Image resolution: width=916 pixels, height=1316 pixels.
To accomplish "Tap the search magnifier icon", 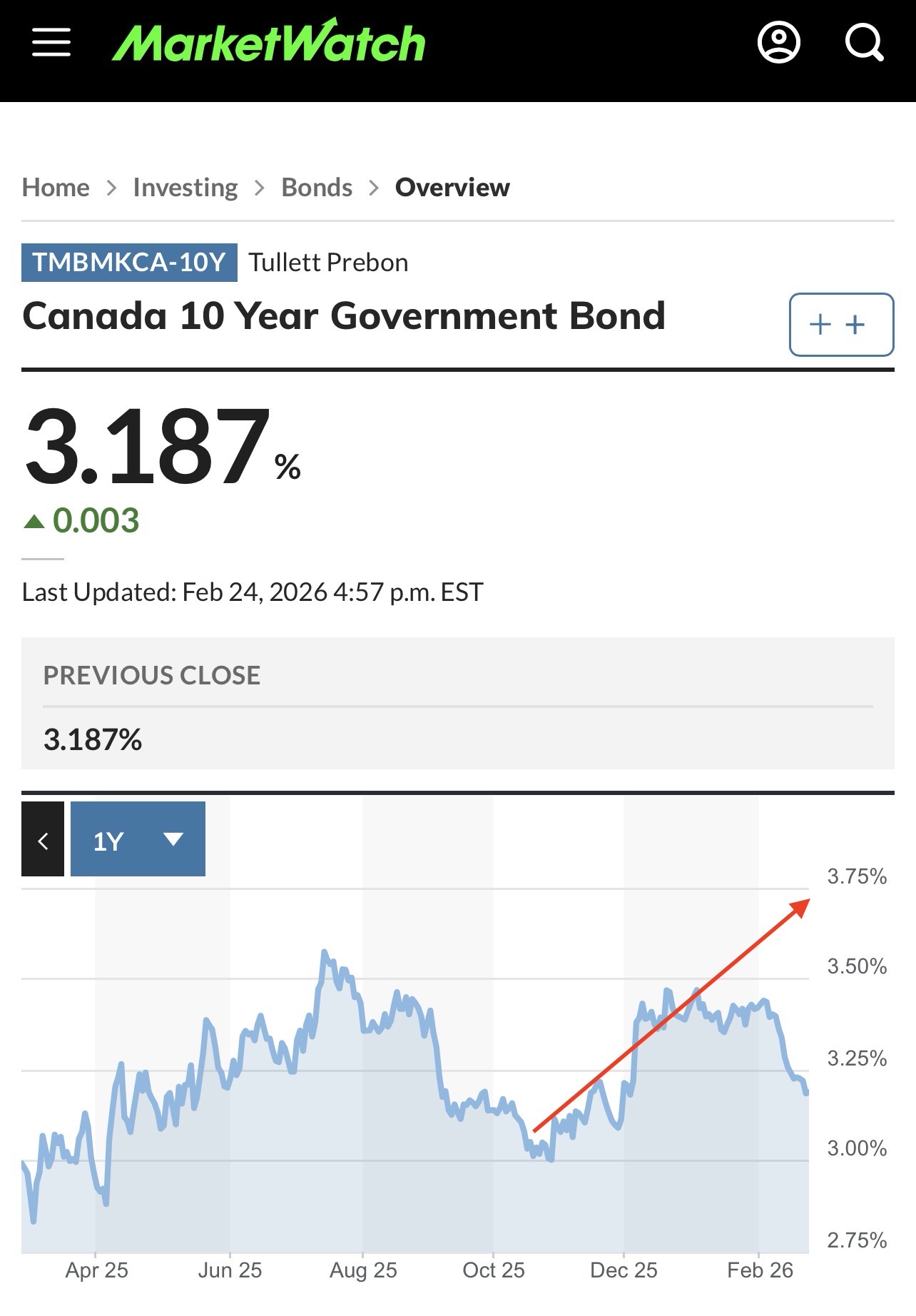I will coord(864,43).
